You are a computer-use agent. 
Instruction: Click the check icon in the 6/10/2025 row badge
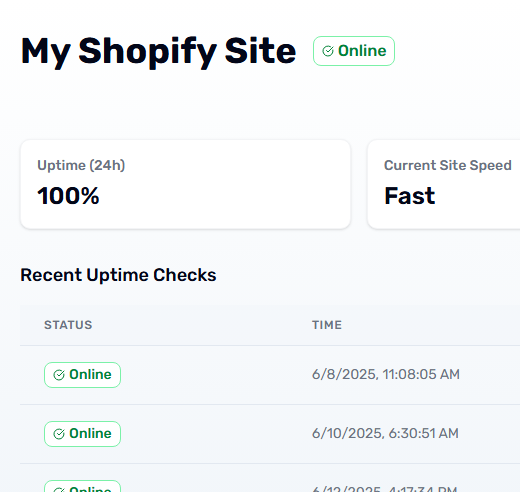click(59, 434)
